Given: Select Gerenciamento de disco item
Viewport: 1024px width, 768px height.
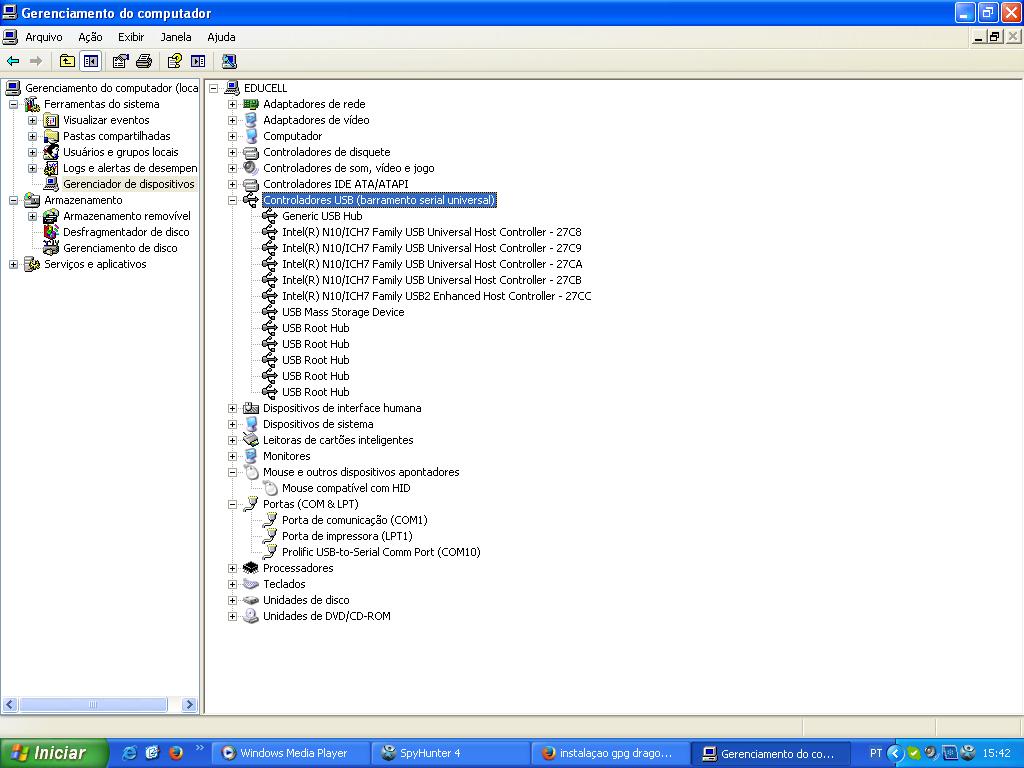Looking at the screenshot, I should 120,248.
